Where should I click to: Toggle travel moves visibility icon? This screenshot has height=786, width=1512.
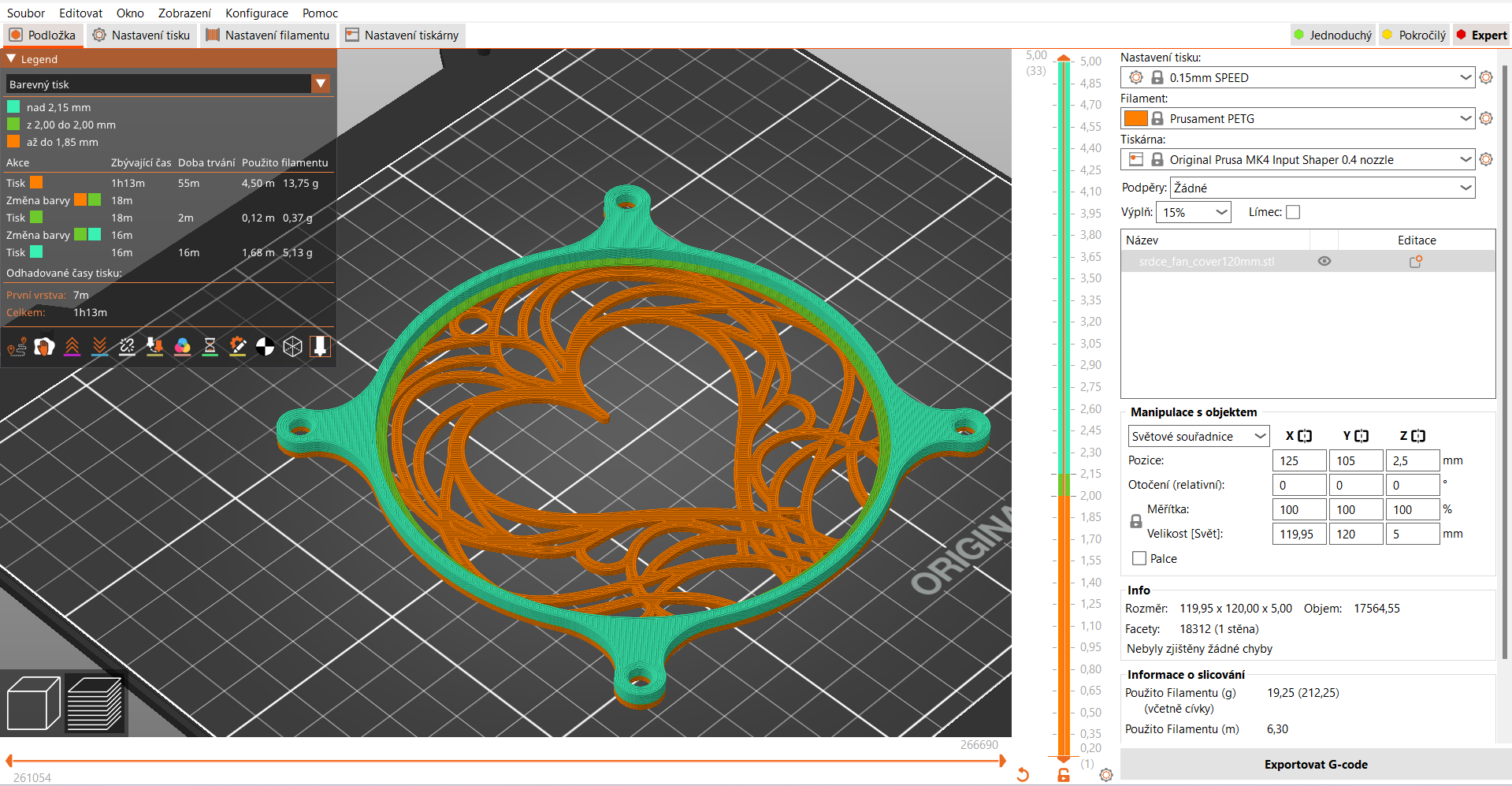click(x=17, y=347)
